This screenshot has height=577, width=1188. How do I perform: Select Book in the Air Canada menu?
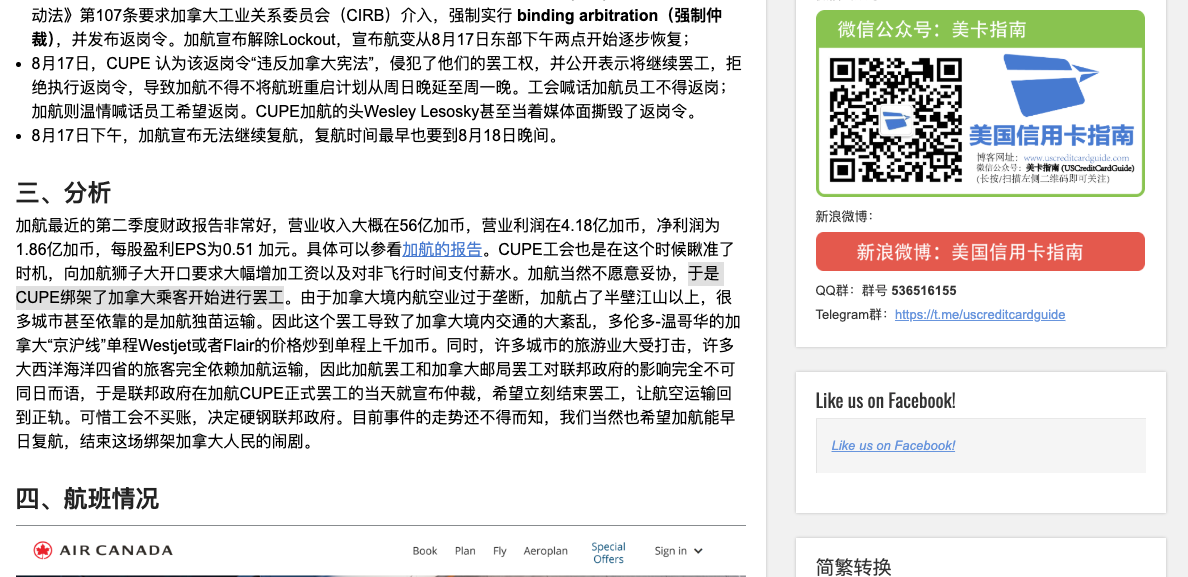click(x=425, y=550)
